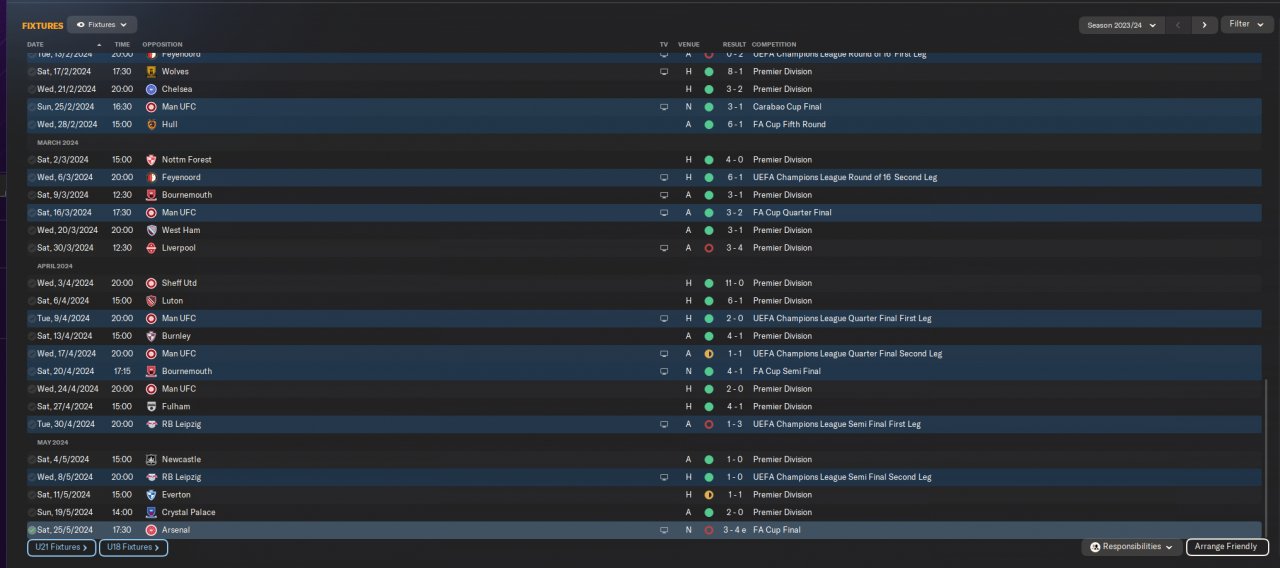The image size is (1280, 568).
Task: Click TV icon on Carabao Cup Final row
Action: point(663,107)
